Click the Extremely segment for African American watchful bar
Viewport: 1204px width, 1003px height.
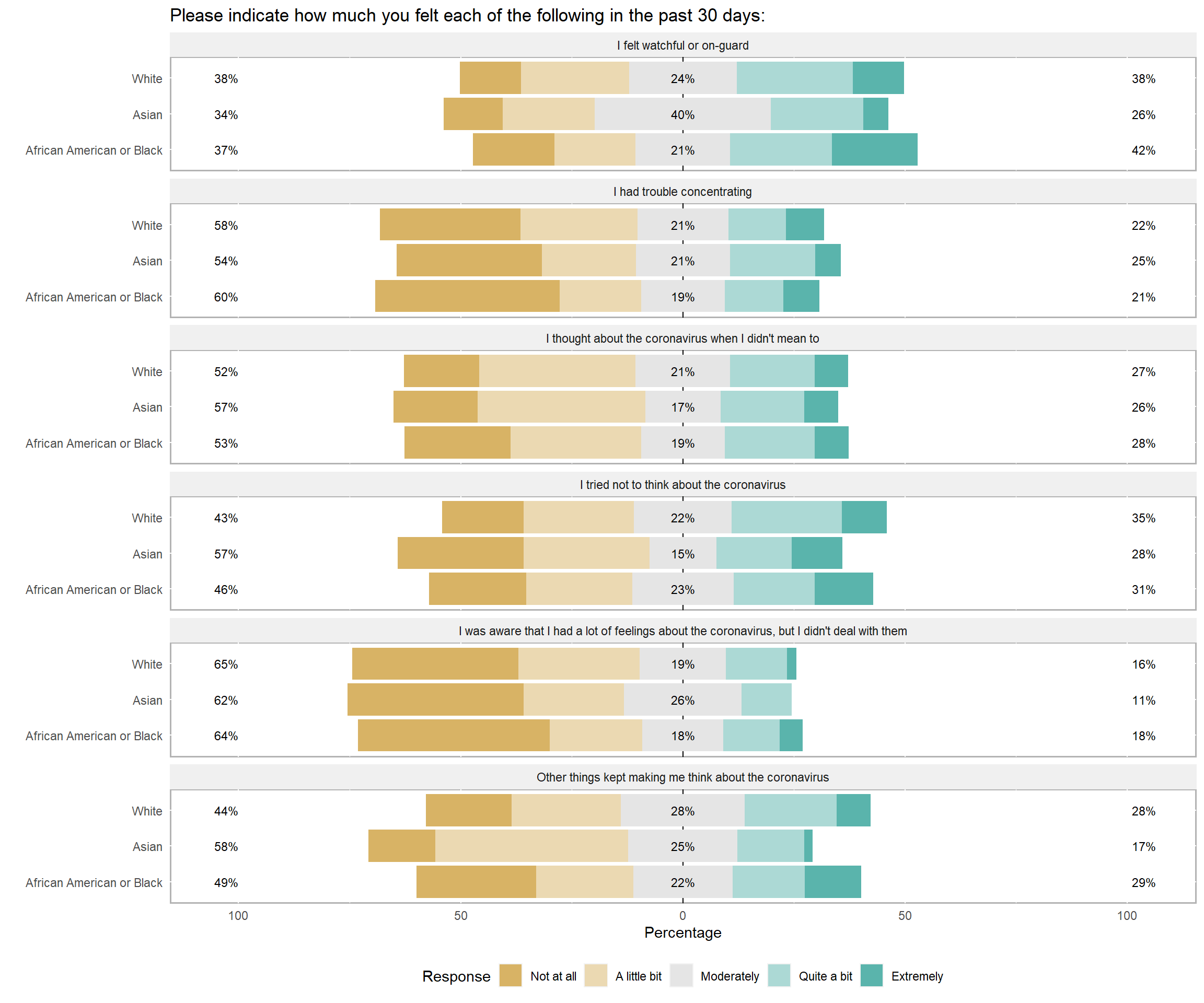[x=874, y=150]
